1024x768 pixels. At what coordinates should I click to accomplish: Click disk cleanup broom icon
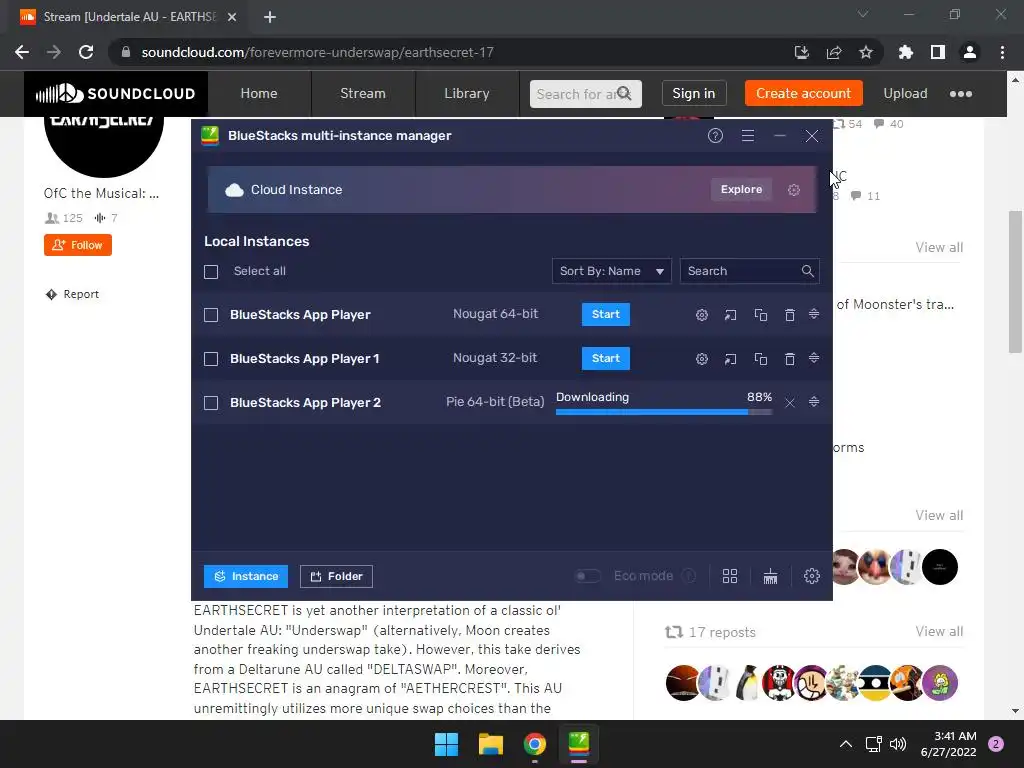pyautogui.click(x=771, y=576)
